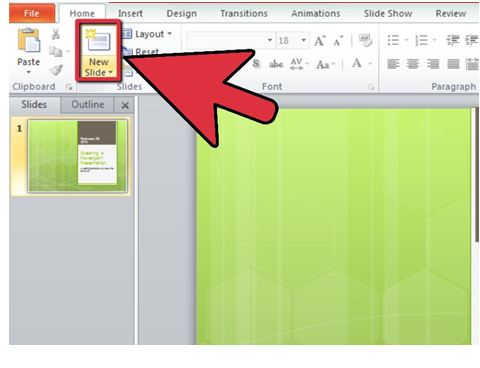Click the File button

point(32,13)
